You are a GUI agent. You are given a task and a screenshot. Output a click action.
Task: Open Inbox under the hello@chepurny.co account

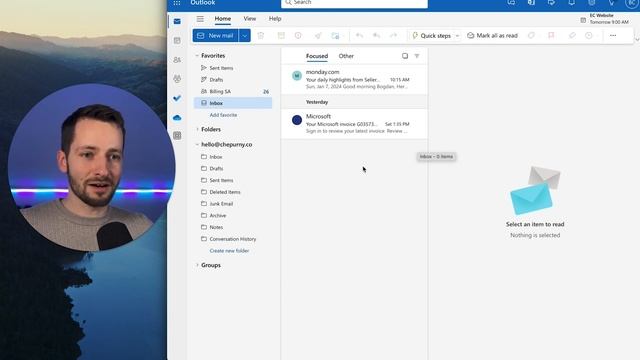point(233,157)
